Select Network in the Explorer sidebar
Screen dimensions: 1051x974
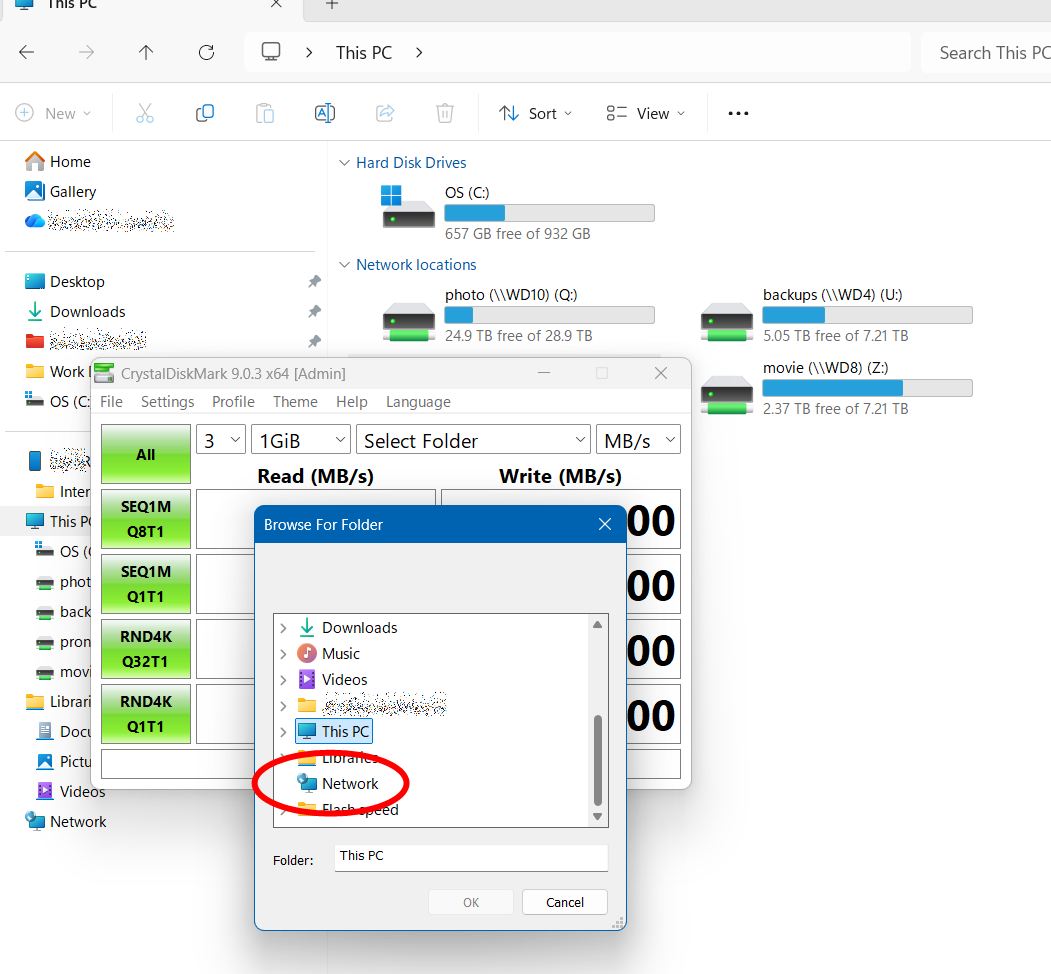(x=65, y=822)
